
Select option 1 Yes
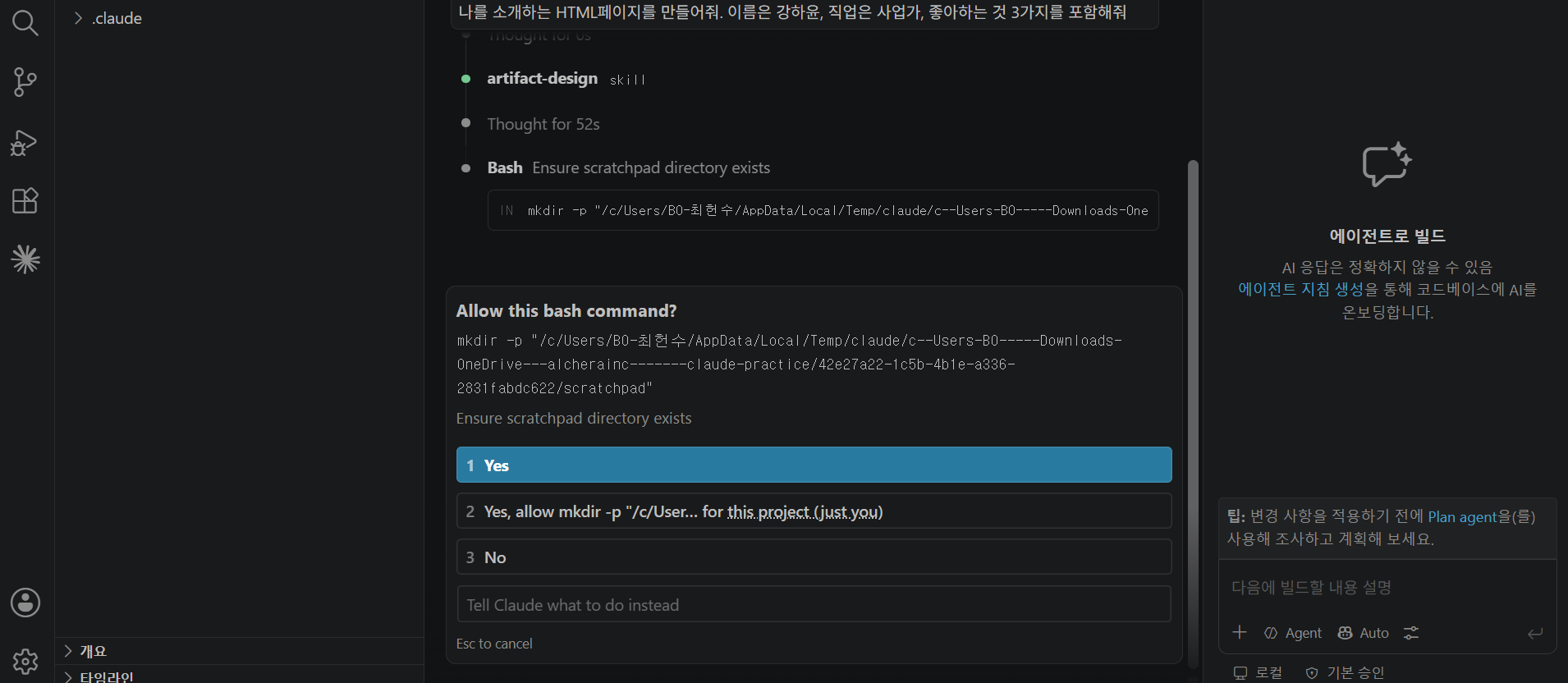click(x=814, y=465)
